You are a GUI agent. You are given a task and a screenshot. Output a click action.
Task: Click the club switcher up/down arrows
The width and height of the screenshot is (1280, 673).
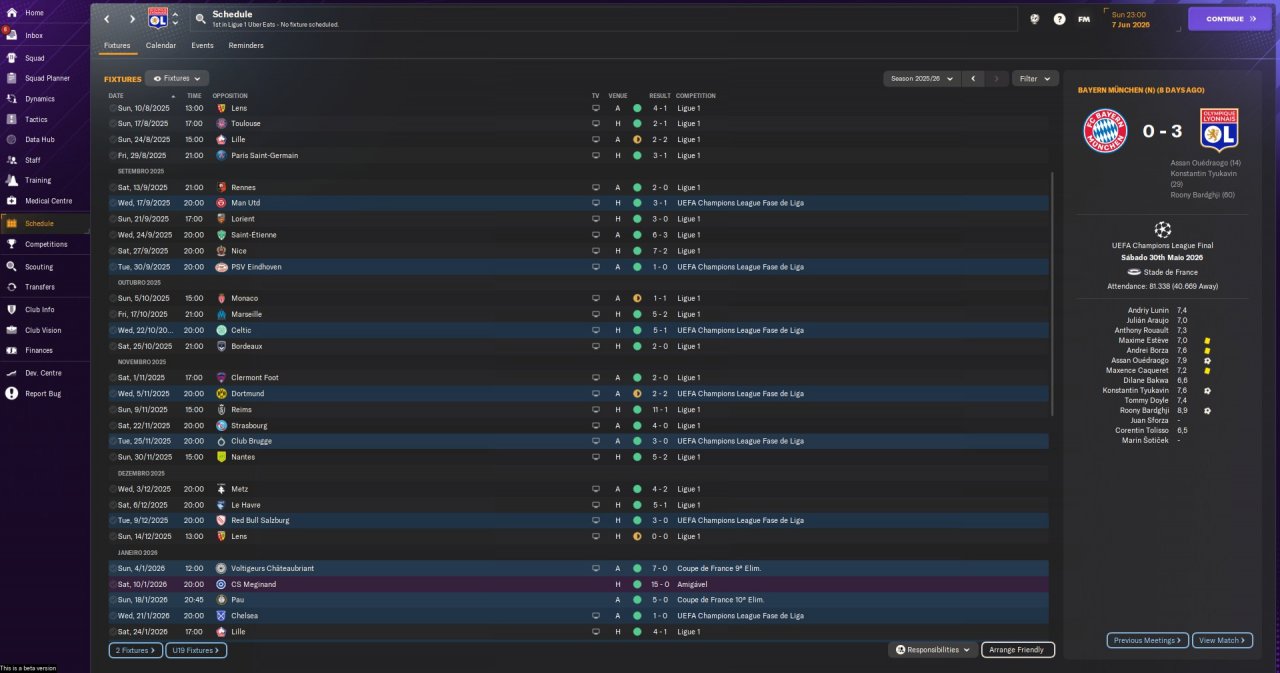[176, 19]
